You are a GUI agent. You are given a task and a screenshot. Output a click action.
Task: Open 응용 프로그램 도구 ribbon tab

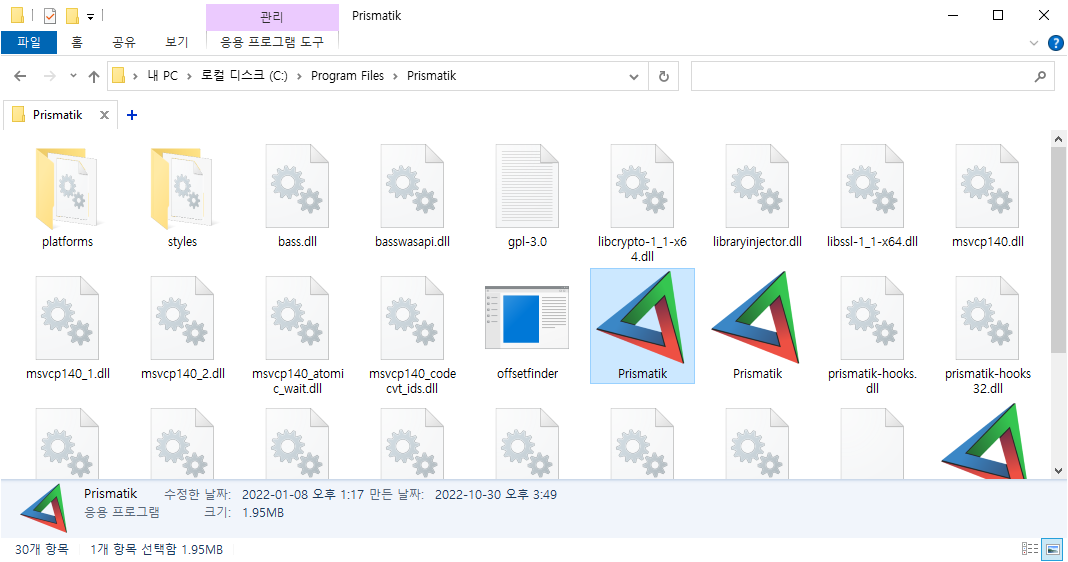click(x=272, y=42)
